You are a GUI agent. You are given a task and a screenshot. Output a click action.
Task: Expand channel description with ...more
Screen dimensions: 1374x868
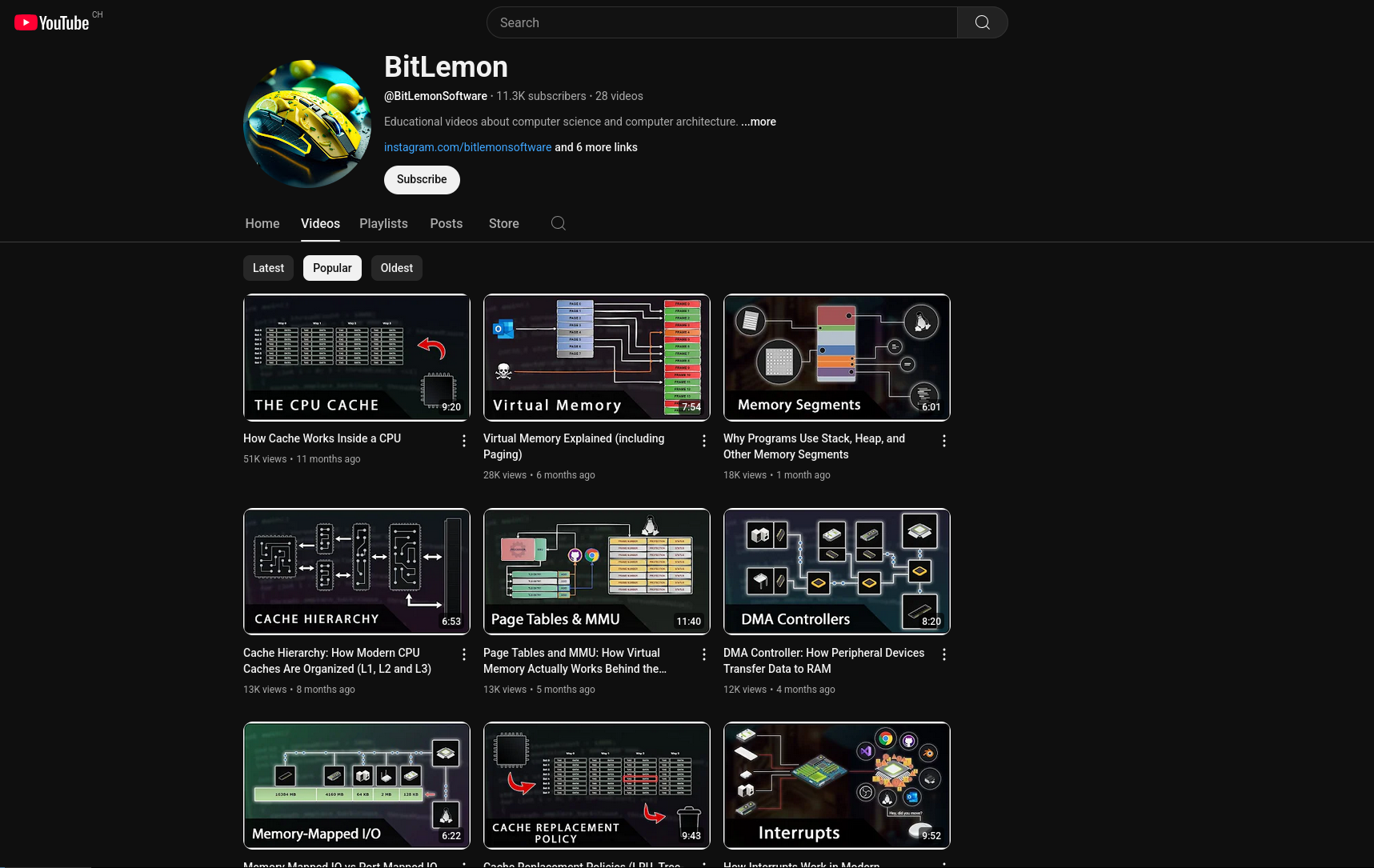click(759, 122)
